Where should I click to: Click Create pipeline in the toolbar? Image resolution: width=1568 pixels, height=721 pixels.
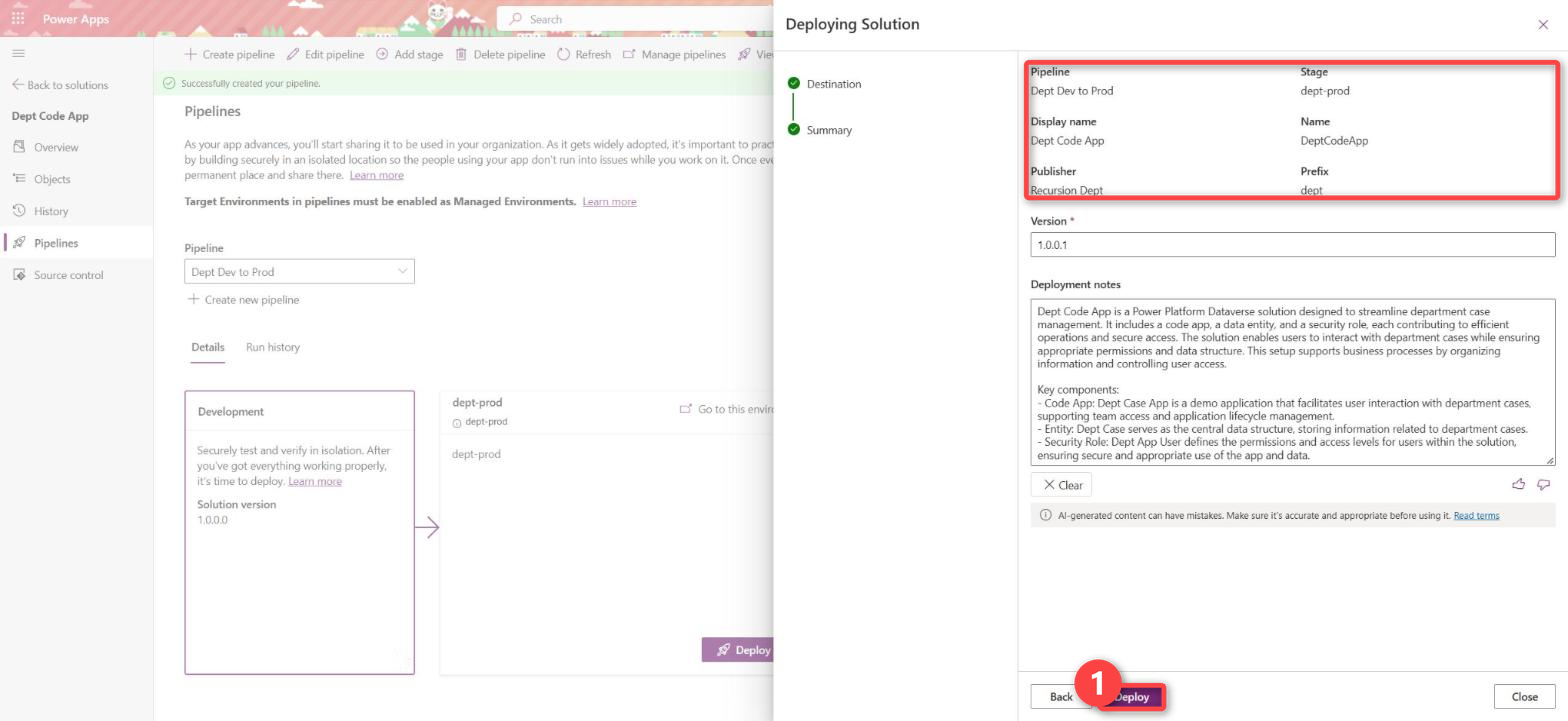(x=229, y=54)
